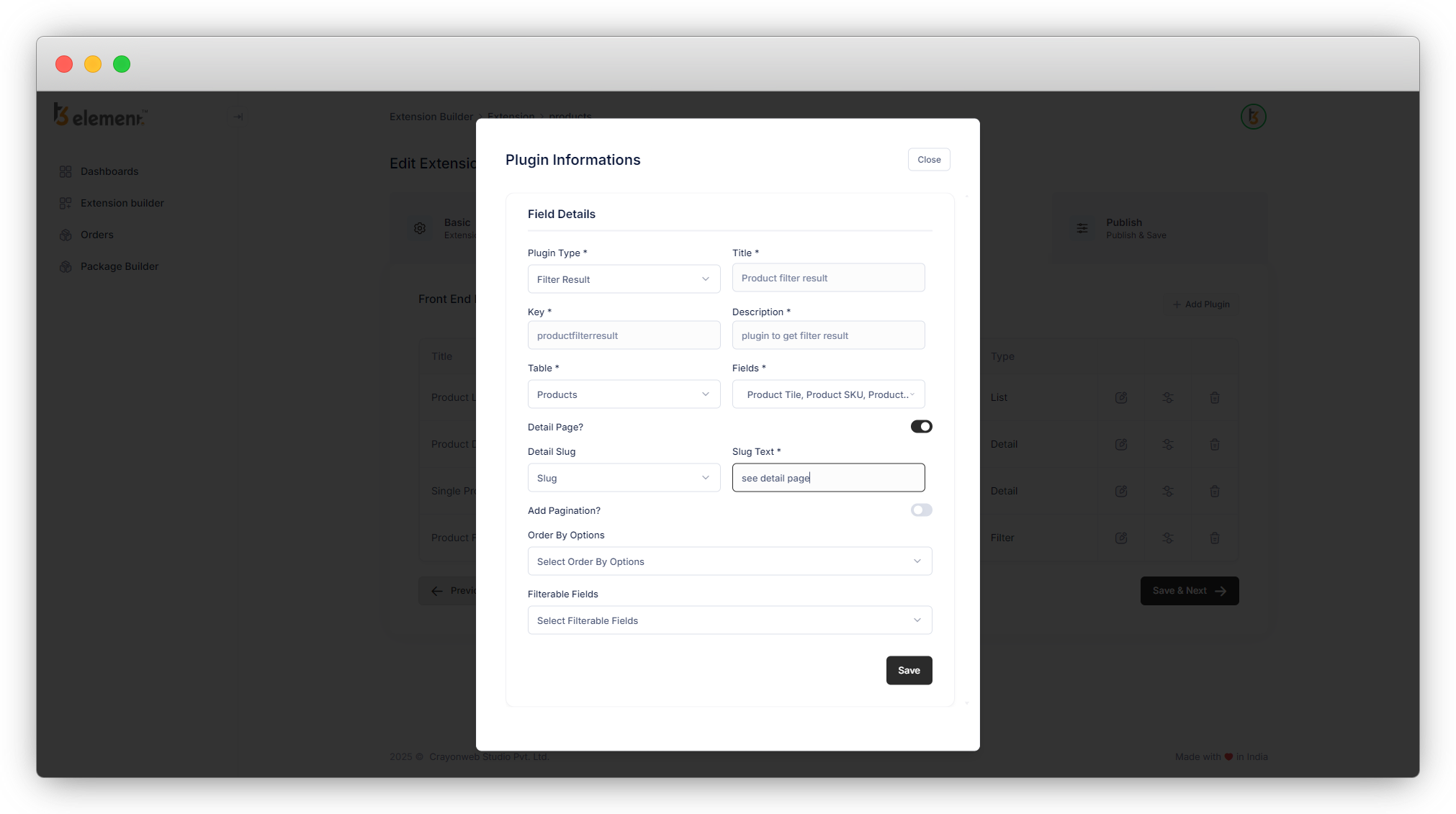Go to Package Builder menu item

120,266
